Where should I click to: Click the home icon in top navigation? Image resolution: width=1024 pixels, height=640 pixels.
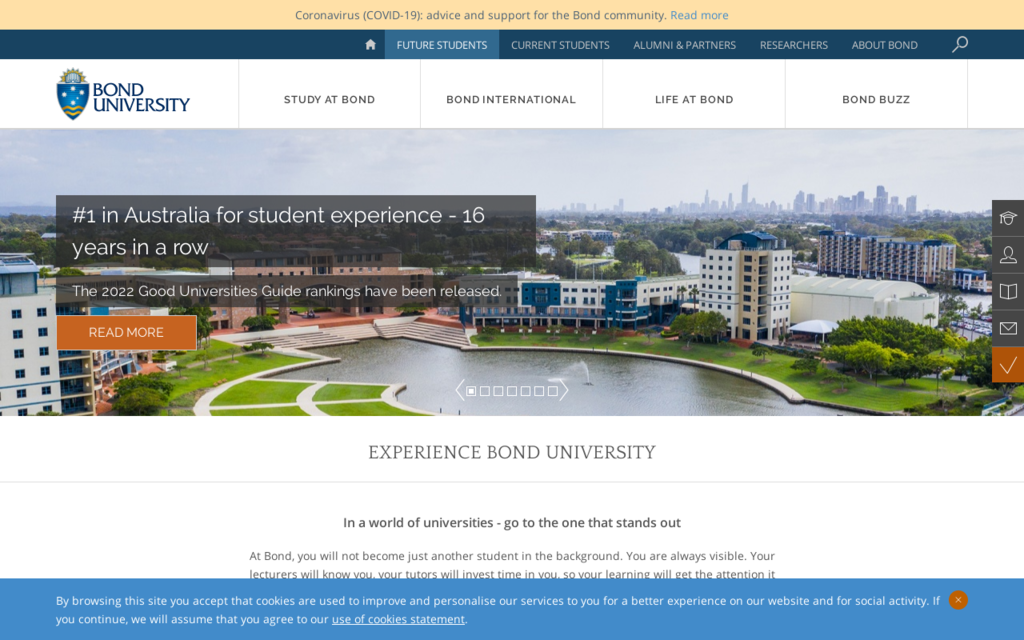tap(370, 45)
